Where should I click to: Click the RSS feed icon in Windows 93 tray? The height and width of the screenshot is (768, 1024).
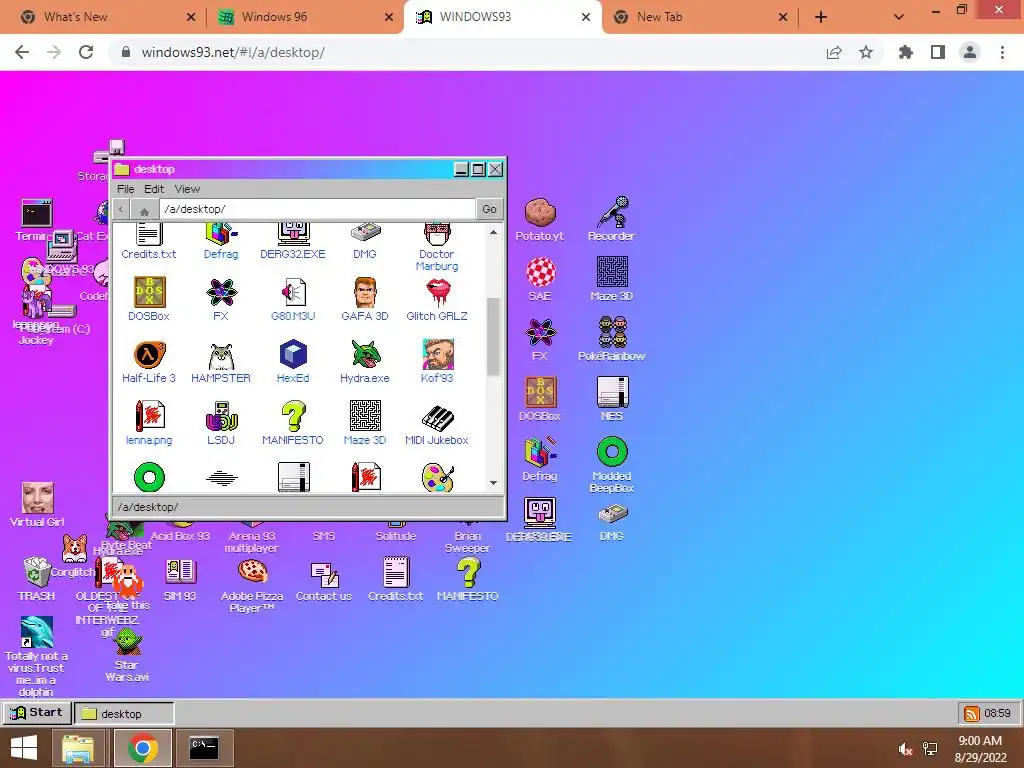pyautogui.click(x=972, y=713)
